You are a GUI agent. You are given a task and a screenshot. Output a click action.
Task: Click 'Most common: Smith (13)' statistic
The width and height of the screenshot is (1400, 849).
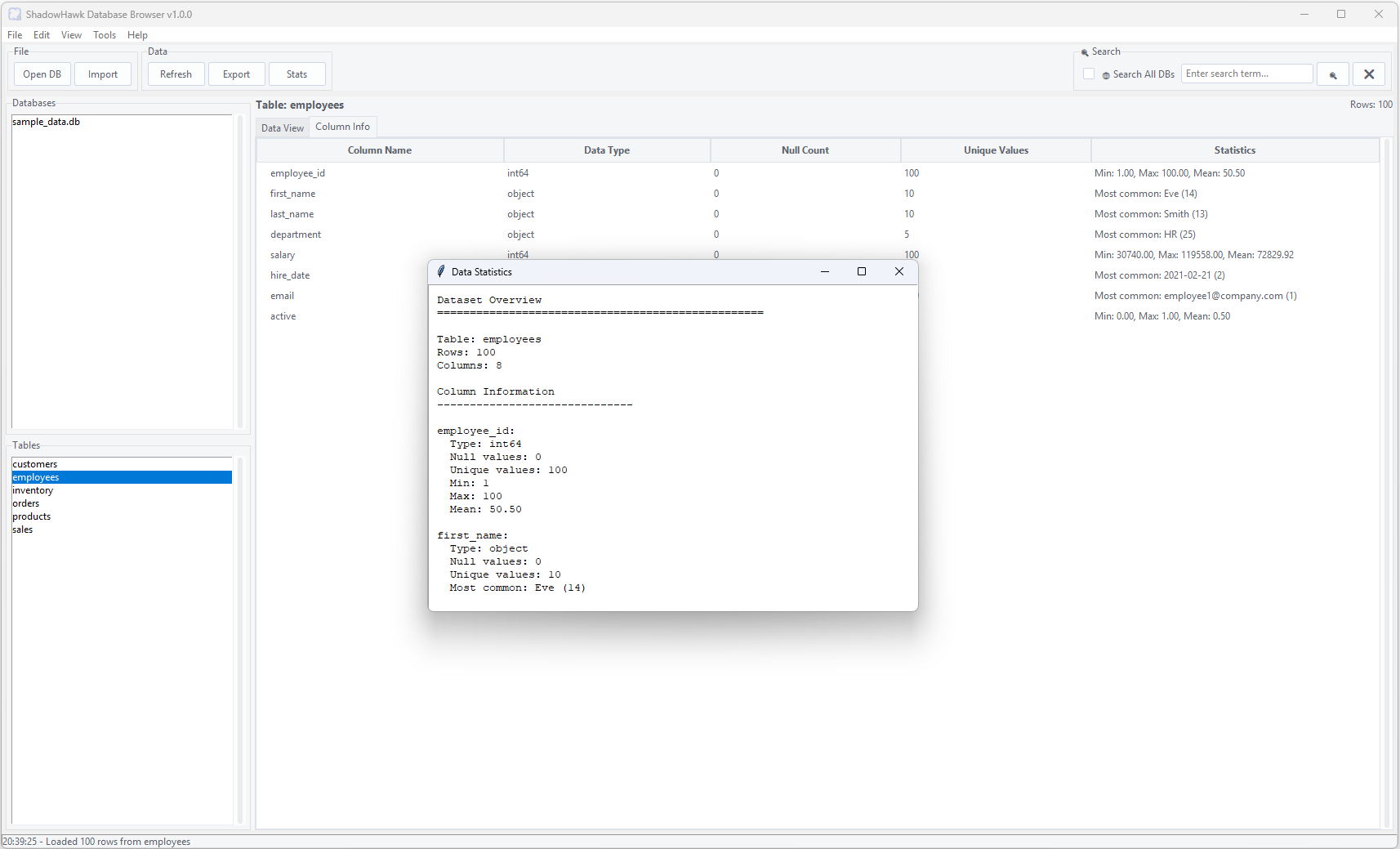click(1151, 214)
